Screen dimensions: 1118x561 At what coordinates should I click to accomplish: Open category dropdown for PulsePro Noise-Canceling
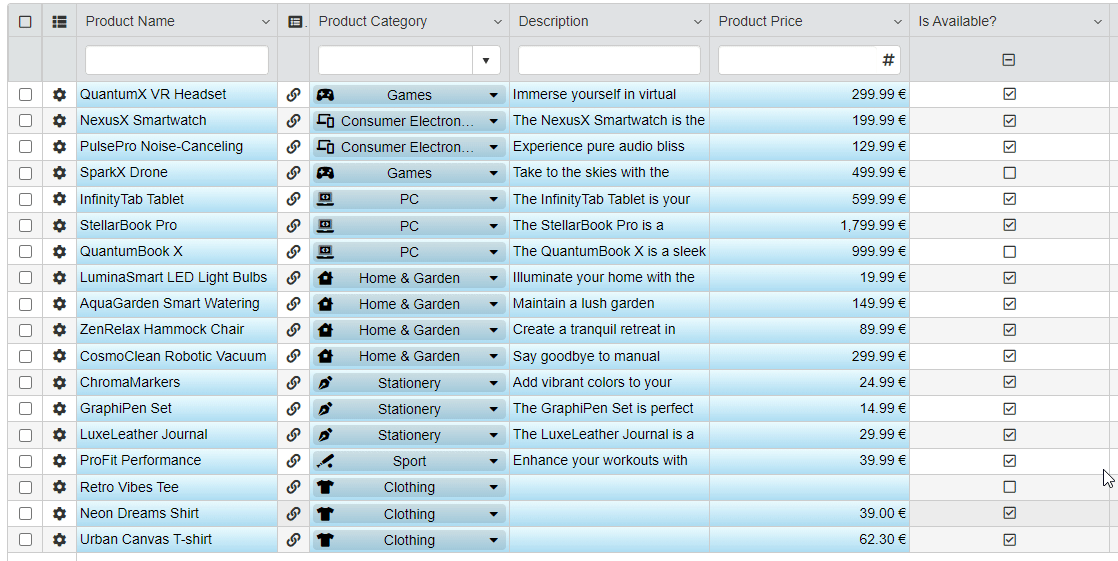point(493,147)
